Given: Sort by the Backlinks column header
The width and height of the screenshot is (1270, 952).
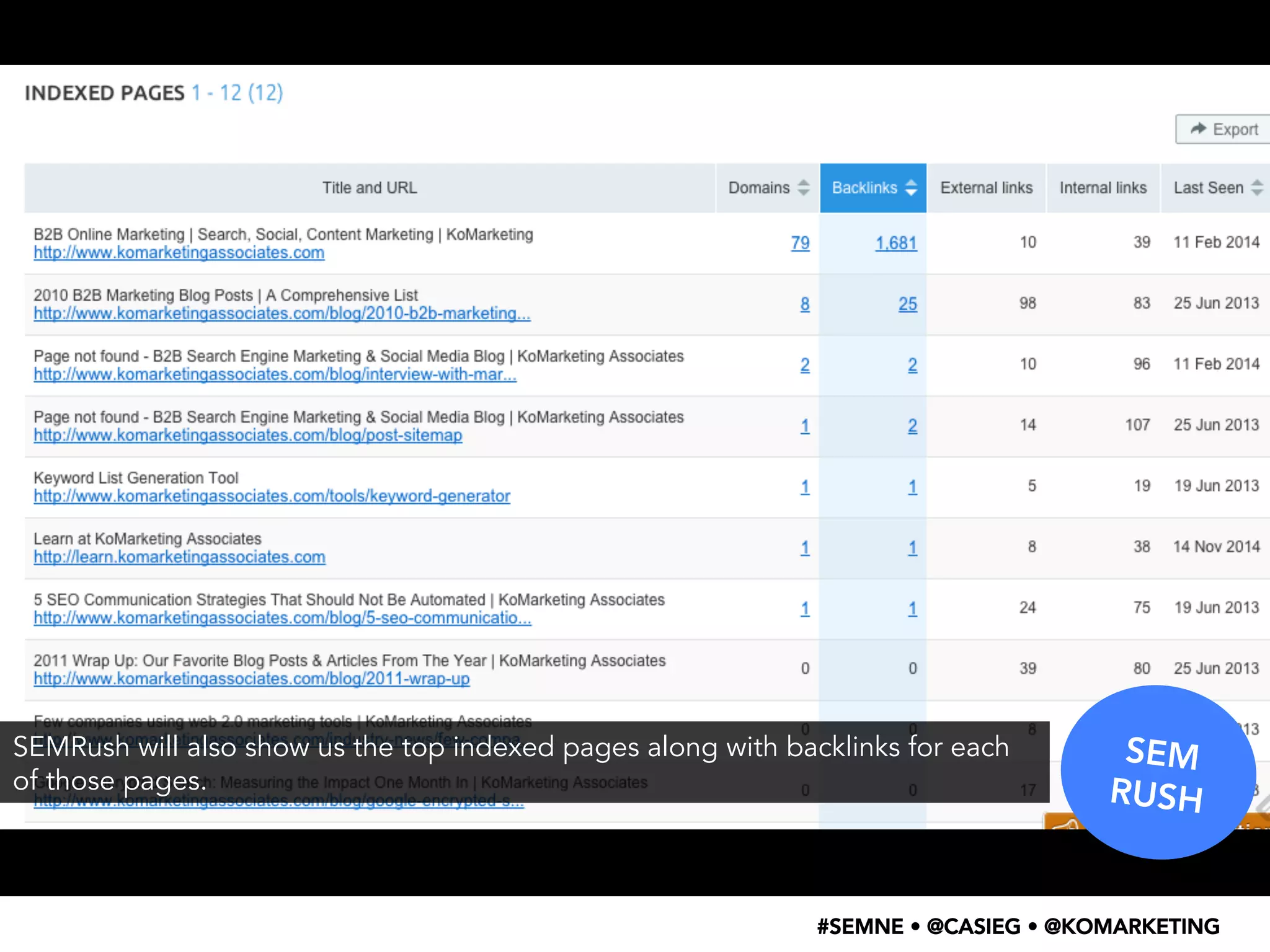Looking at the screenshot, I should (873, 188).
